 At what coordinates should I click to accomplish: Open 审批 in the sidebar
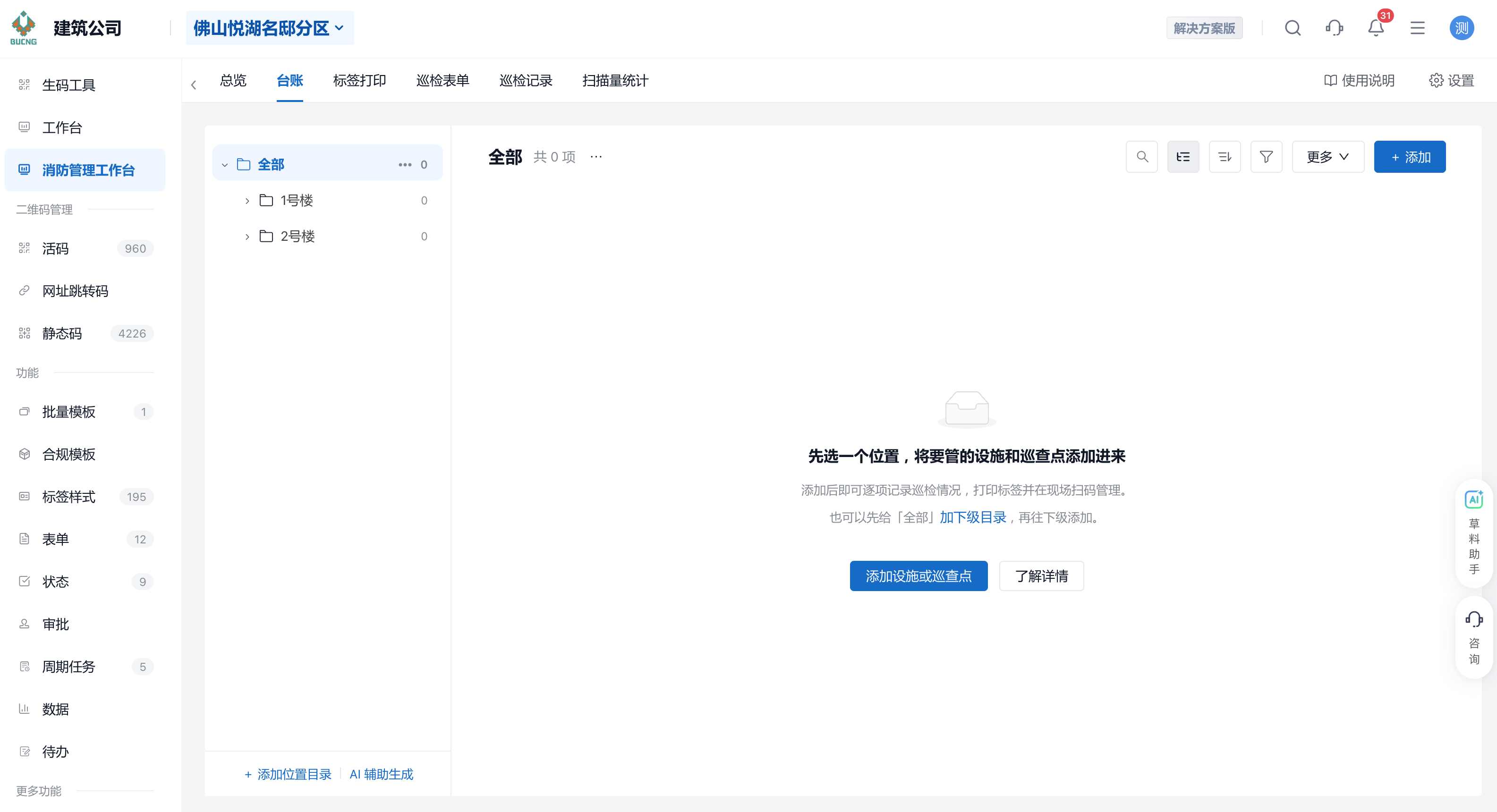coord(85,625)
